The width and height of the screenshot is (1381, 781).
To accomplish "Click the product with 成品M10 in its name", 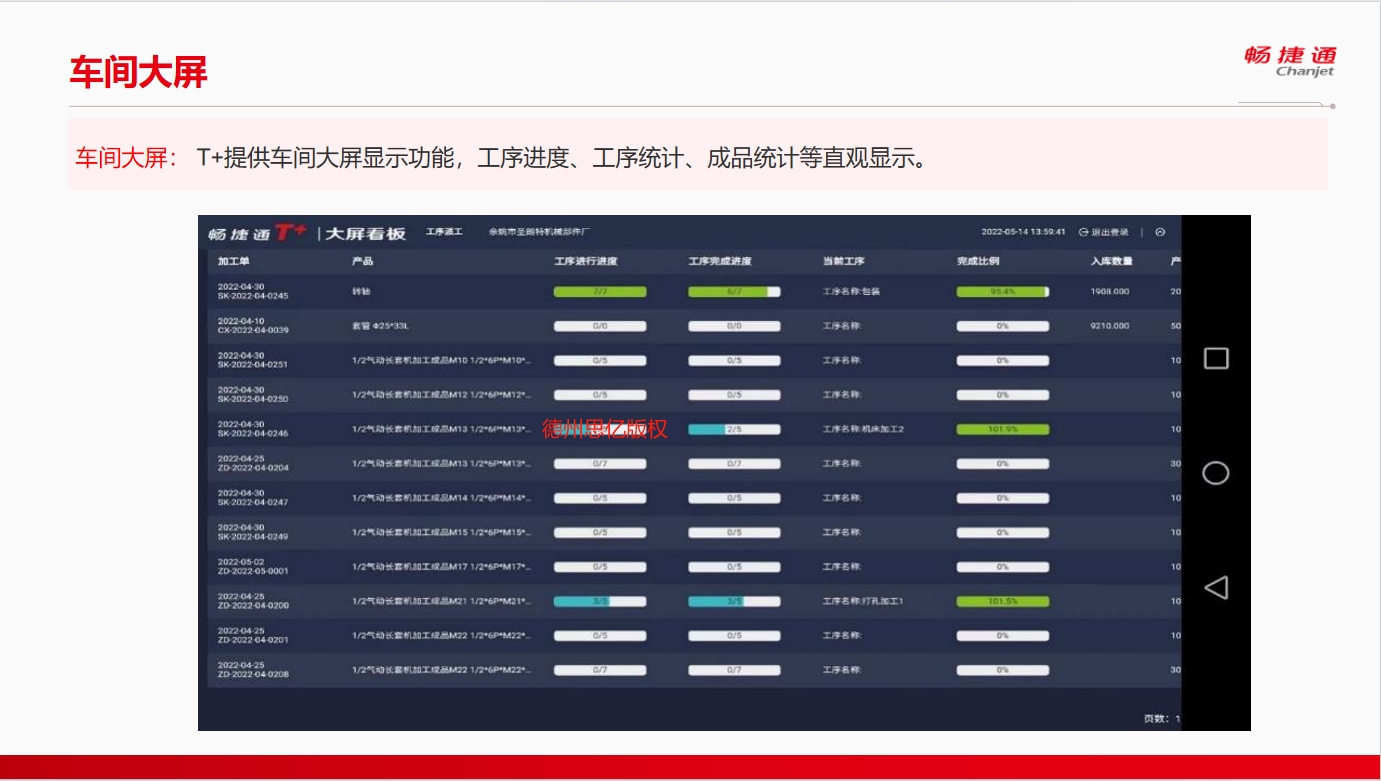I will [x=441, y=360].
